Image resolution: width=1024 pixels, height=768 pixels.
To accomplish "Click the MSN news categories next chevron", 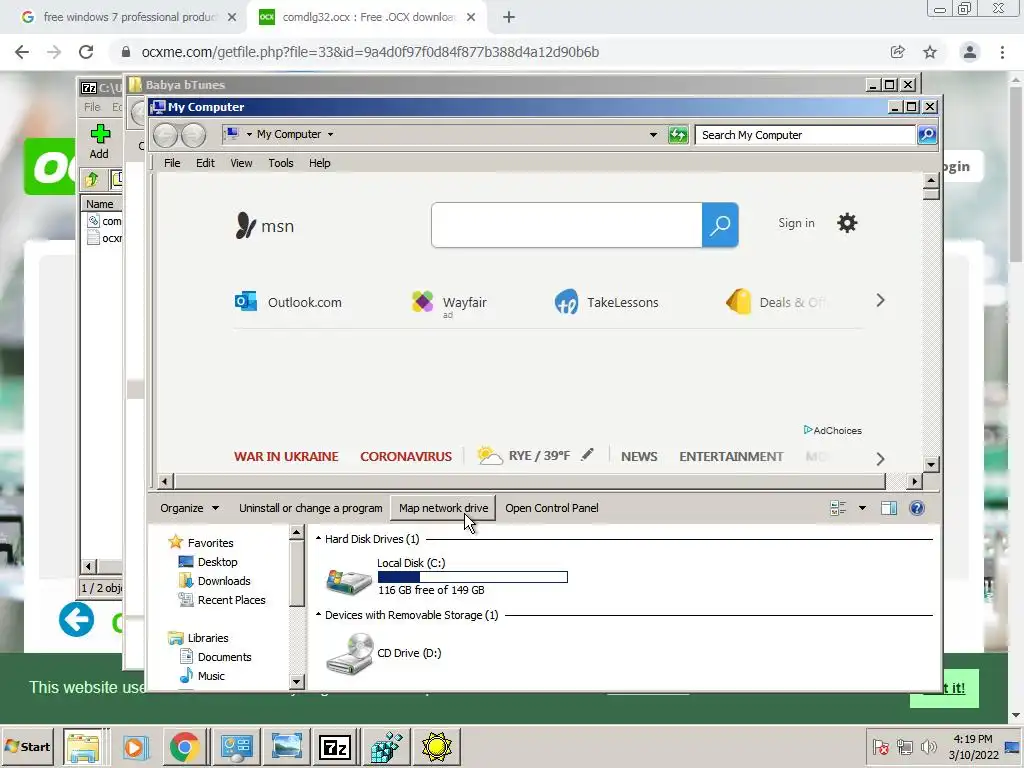I will coord(880,459).
